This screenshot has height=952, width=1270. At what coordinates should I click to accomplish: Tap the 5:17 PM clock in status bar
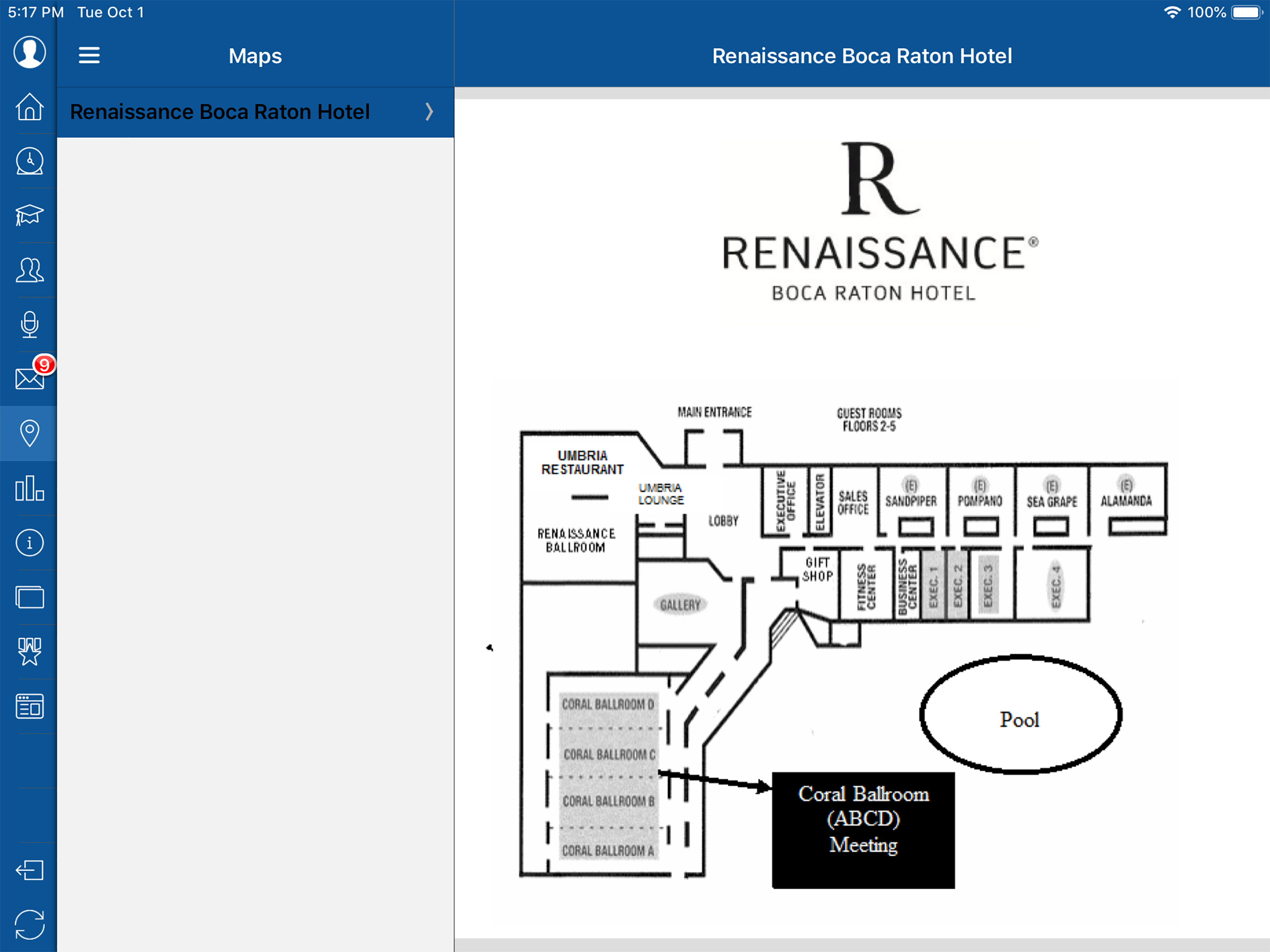[x=36, y=12]
